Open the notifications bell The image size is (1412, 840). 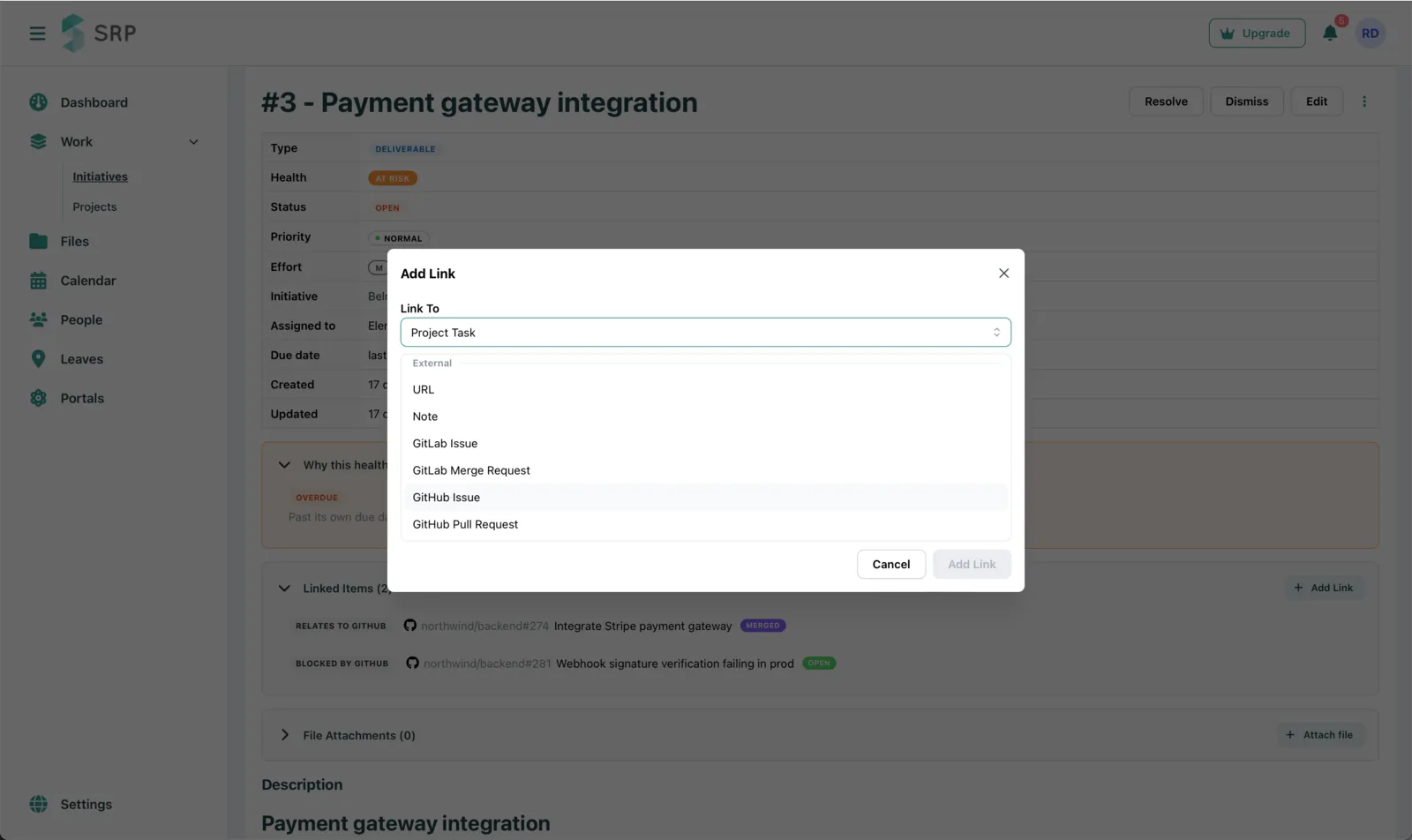click(x=1330, y=34)
